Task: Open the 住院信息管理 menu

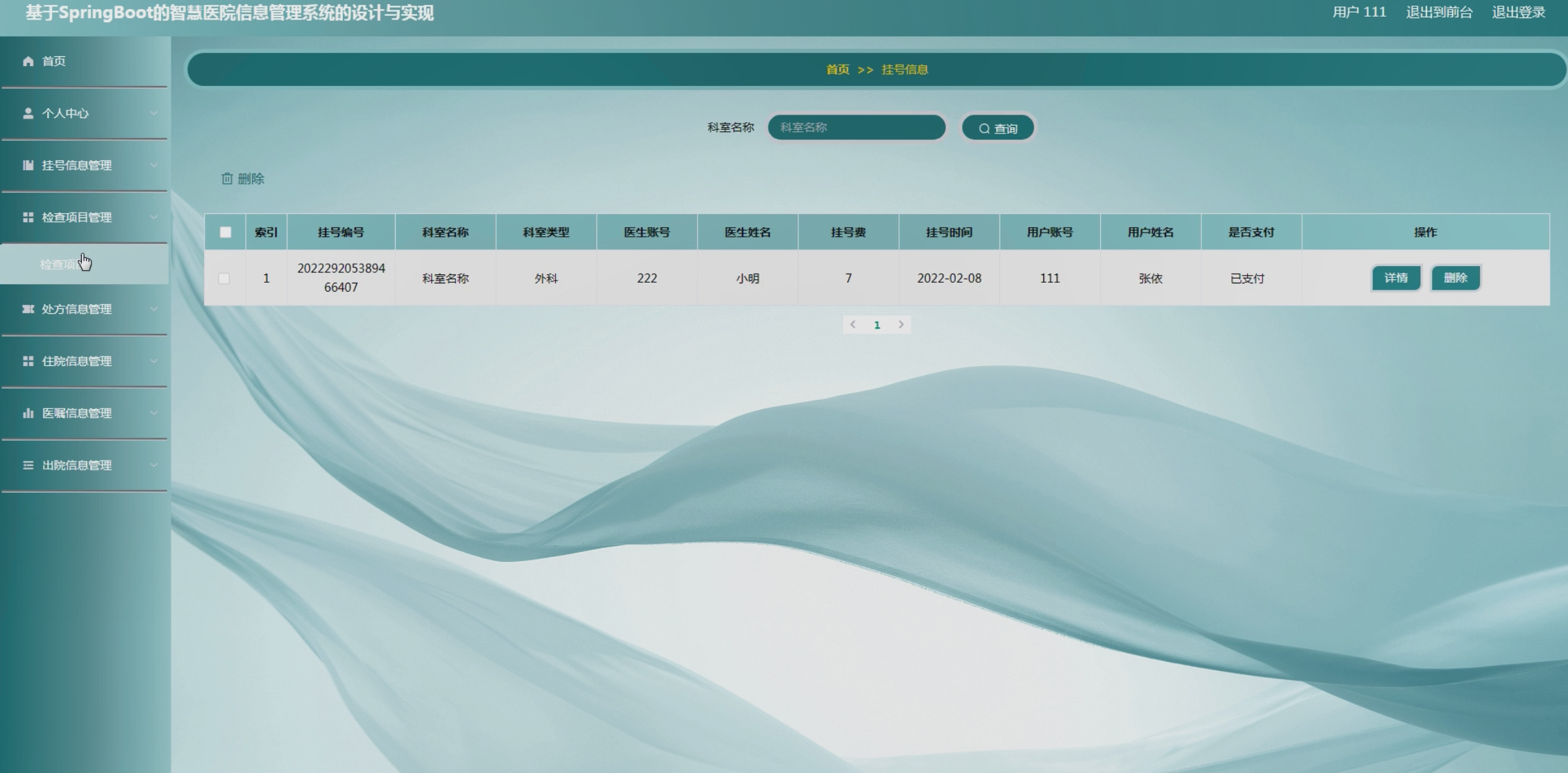Action: (76, 361)
